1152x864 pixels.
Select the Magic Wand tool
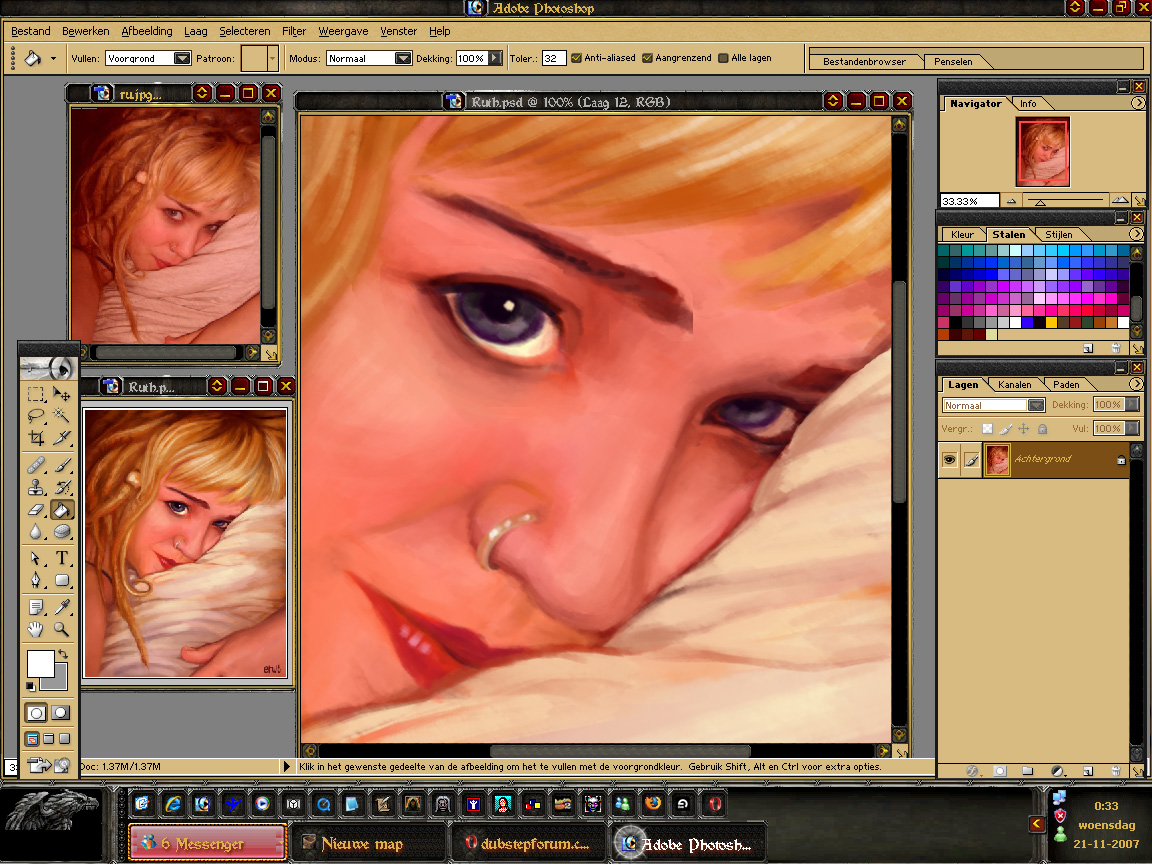pyautogui.click(x=62, y=416)
